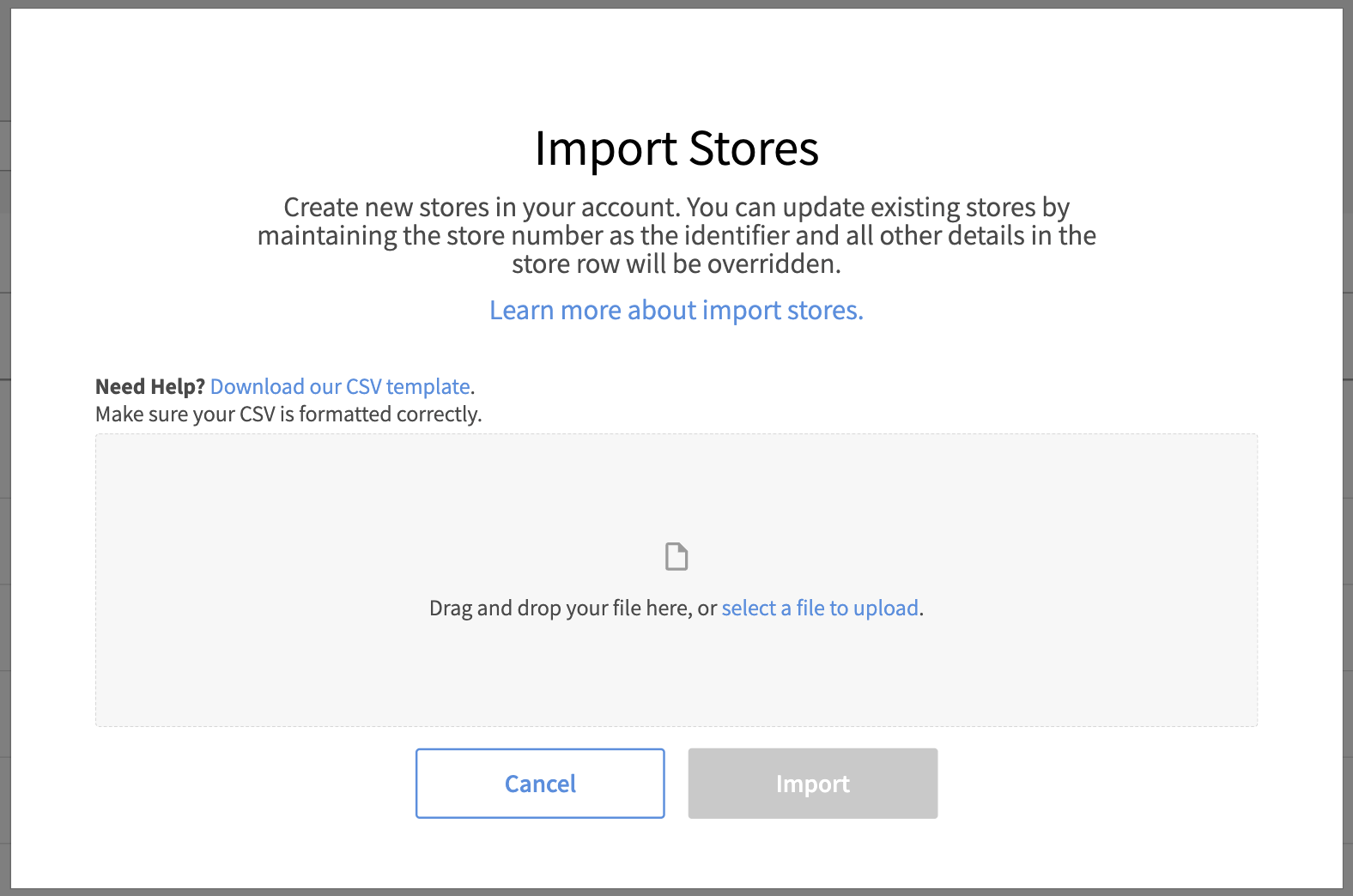Click the dimmed backdrop right of the dialog
Viewport: 1353px width, 896px height.
pos(1348,446)
